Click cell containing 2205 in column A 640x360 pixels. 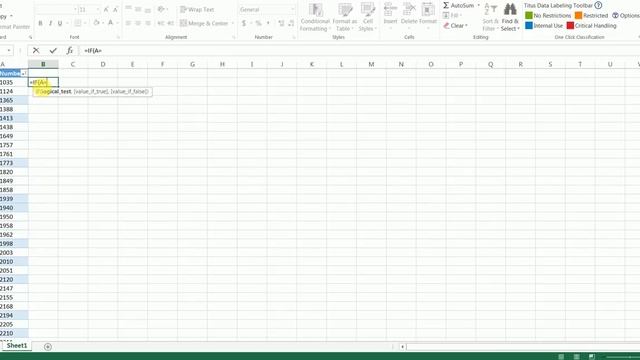pos(14,324)
